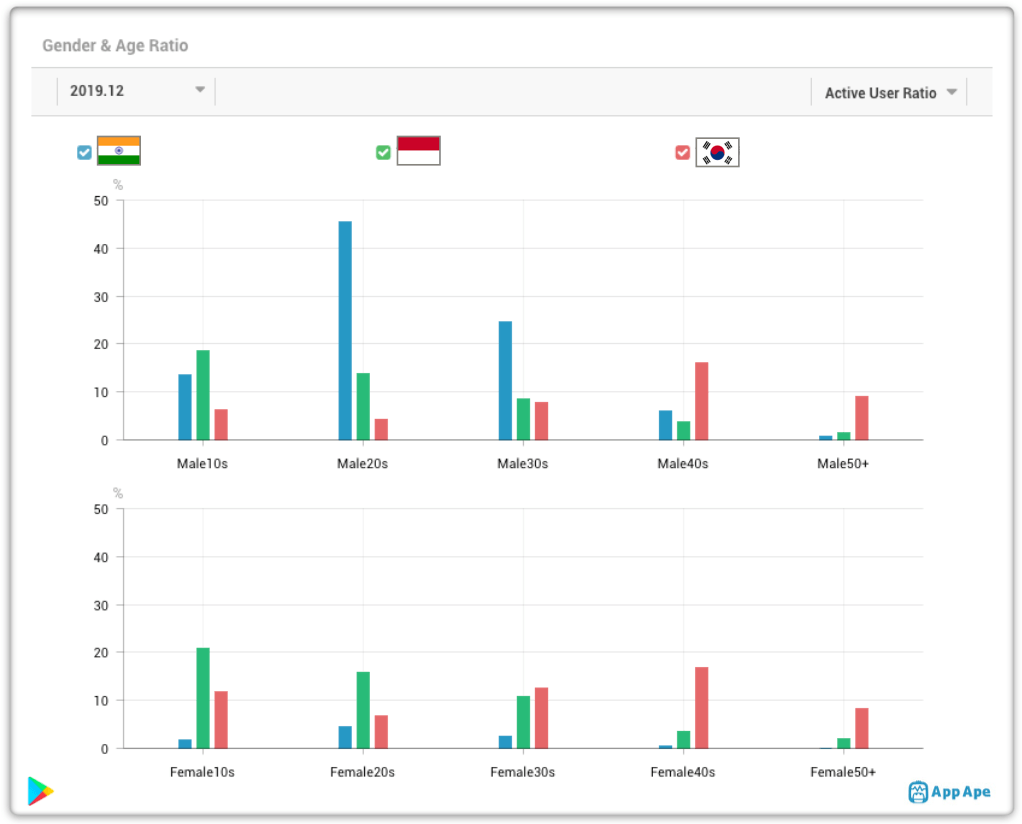1022x824 pixels.
Task: Click the Gender & Age Ratio title
Action: (x=115, y=46)
